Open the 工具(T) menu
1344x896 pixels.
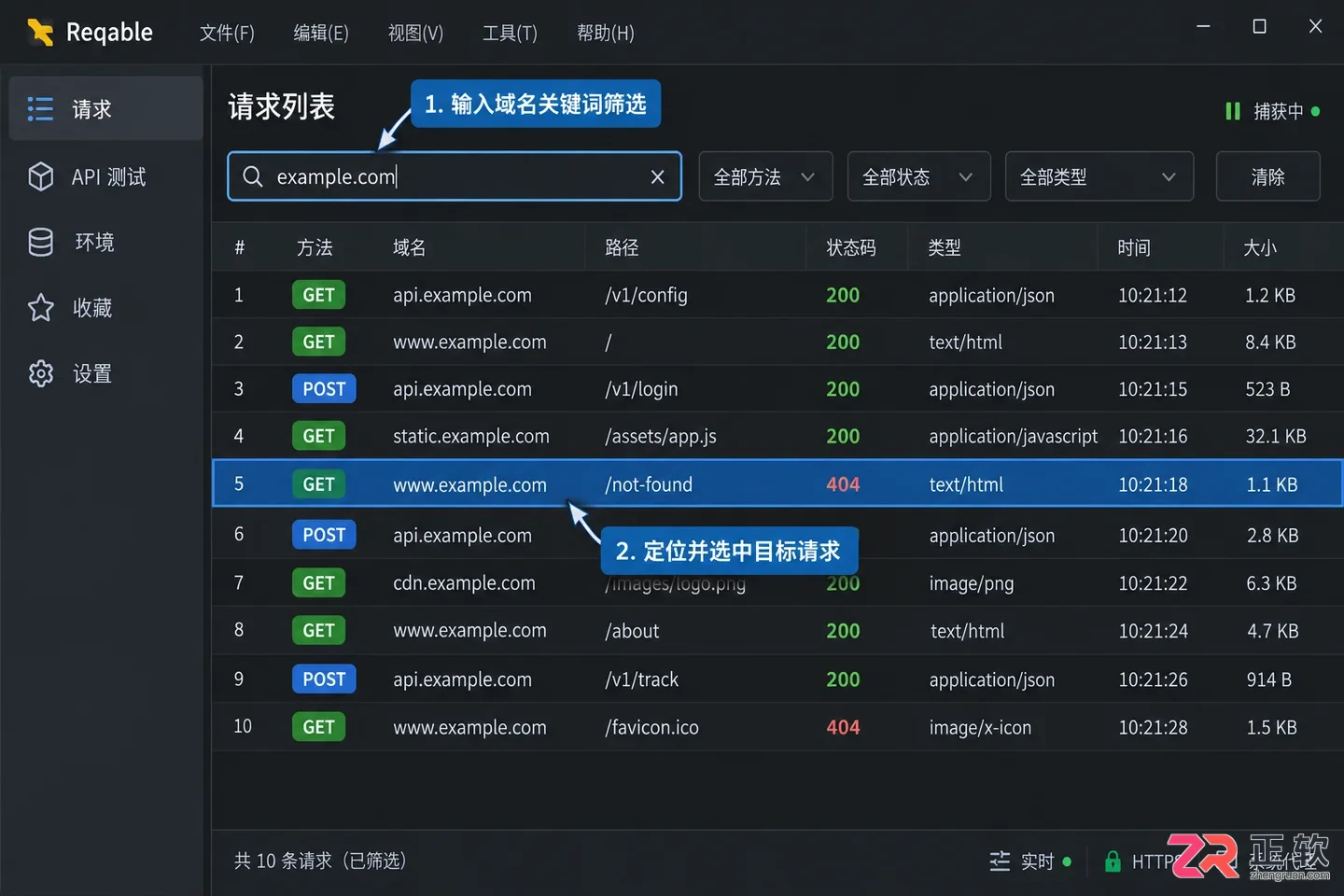pos(510,33)
